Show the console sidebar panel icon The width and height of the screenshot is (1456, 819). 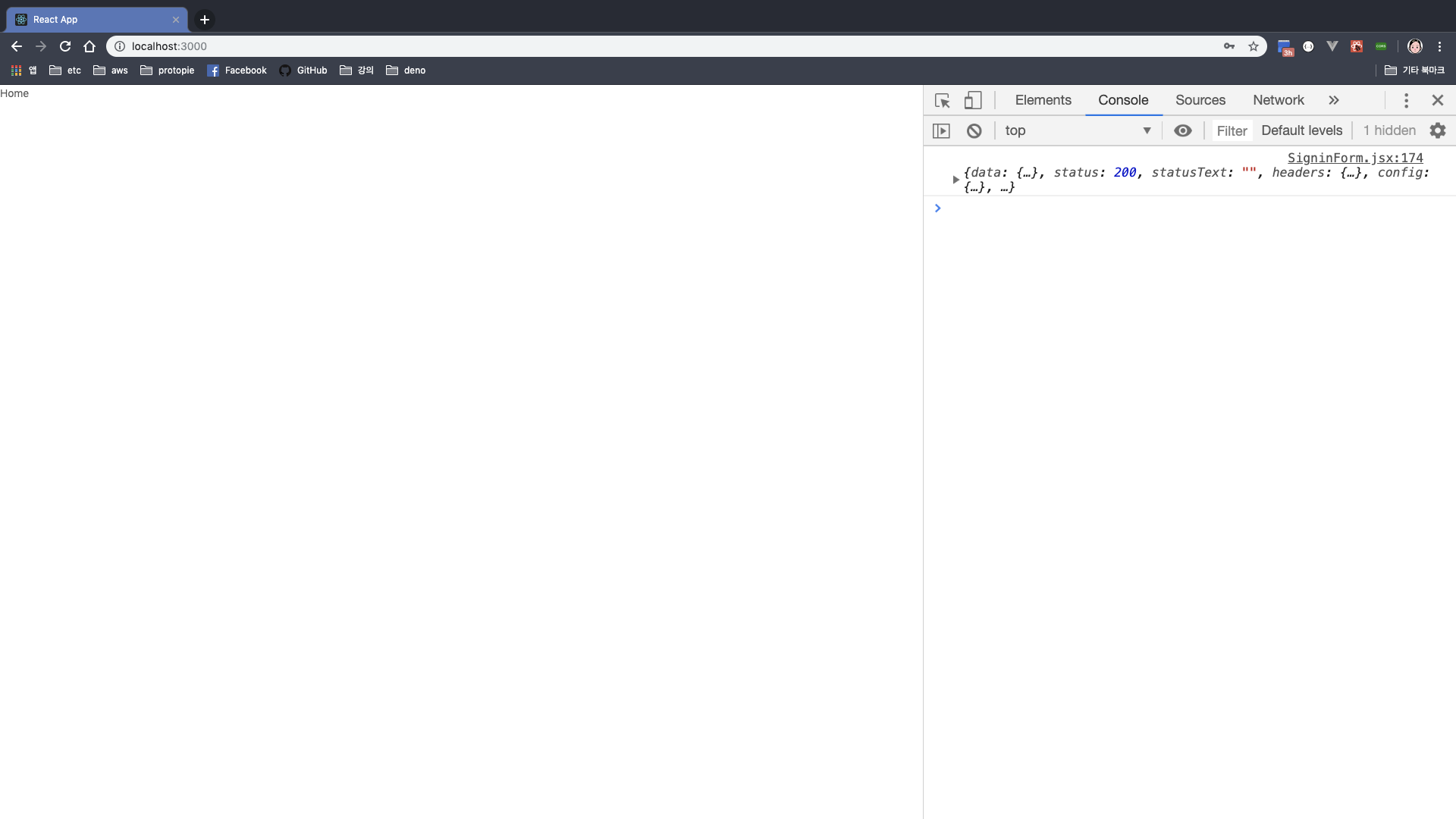(x=941, y=130)
